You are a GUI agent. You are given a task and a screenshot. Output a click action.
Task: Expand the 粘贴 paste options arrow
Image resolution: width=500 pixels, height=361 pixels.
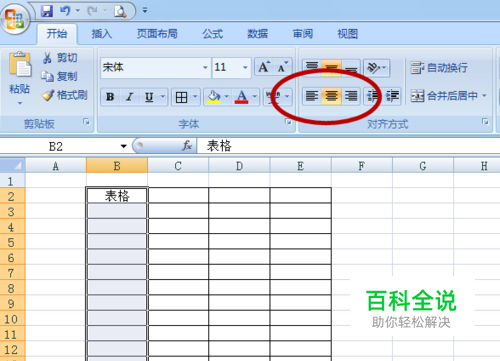click(20, 103)
